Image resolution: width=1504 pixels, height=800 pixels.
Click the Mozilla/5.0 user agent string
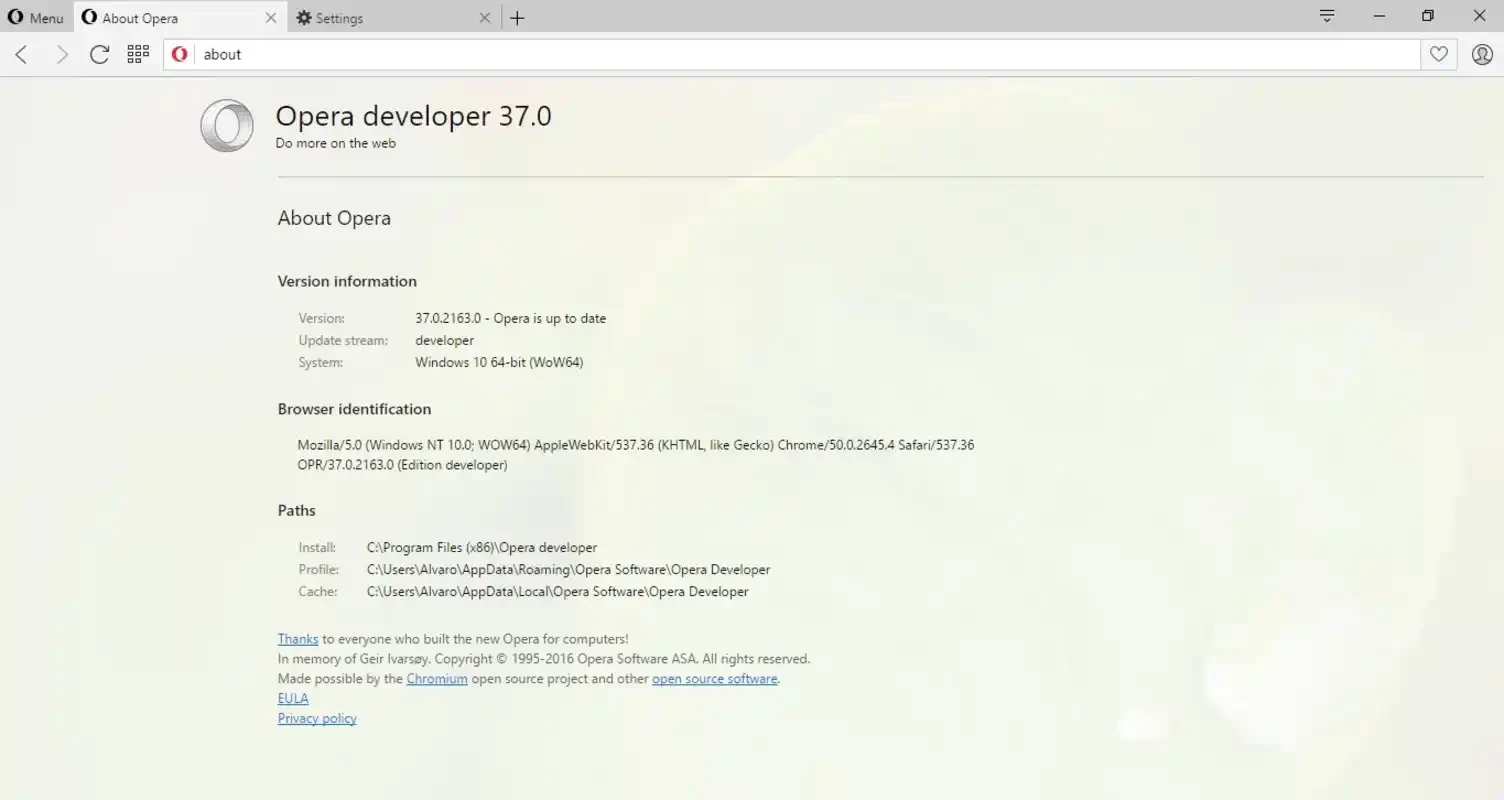point(636,445)
